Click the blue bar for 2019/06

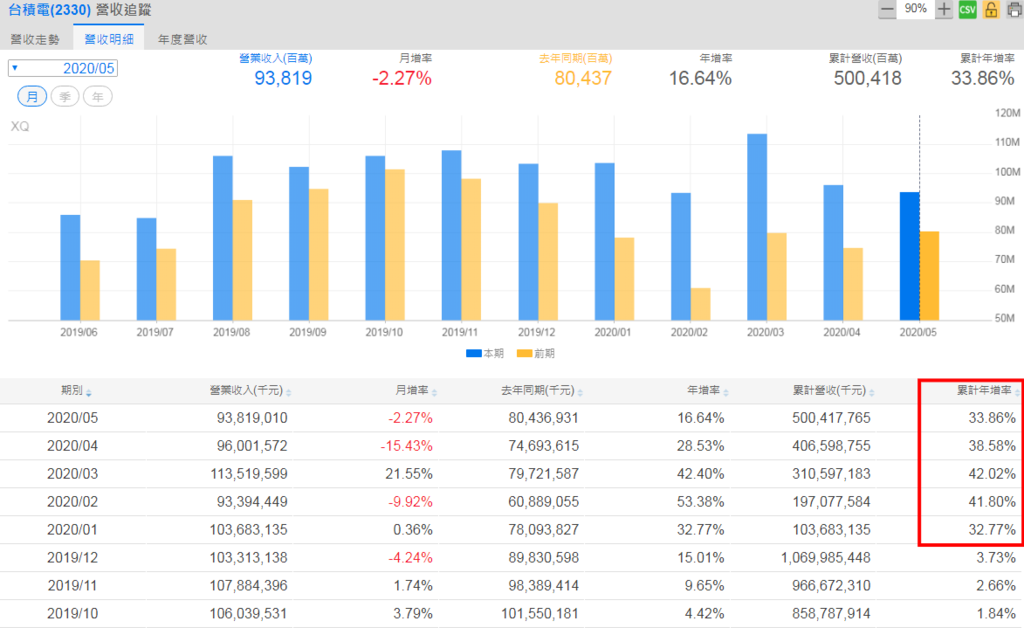click(x=71, y=268)
